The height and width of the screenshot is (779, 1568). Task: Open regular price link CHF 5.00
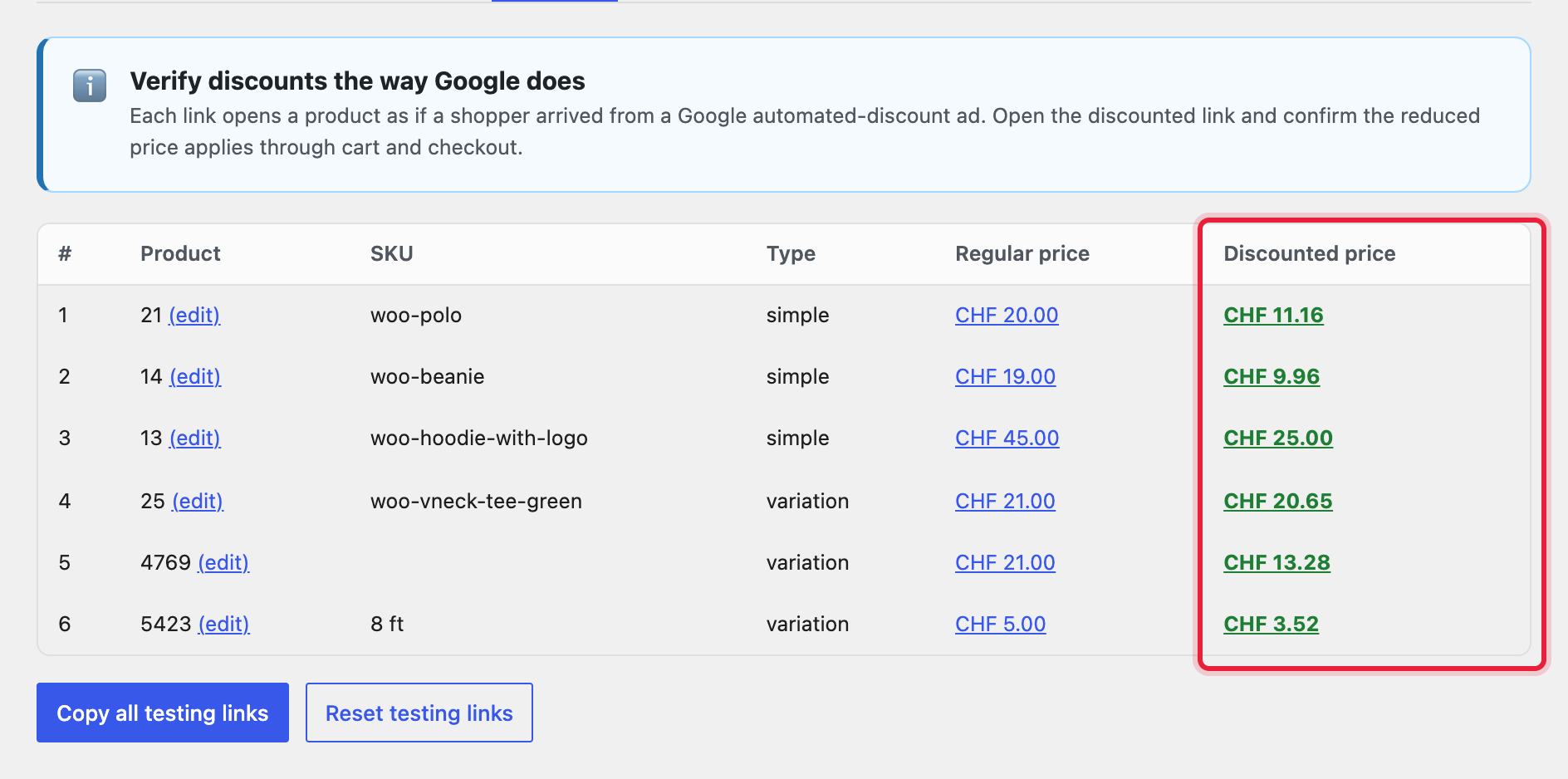1001,625
